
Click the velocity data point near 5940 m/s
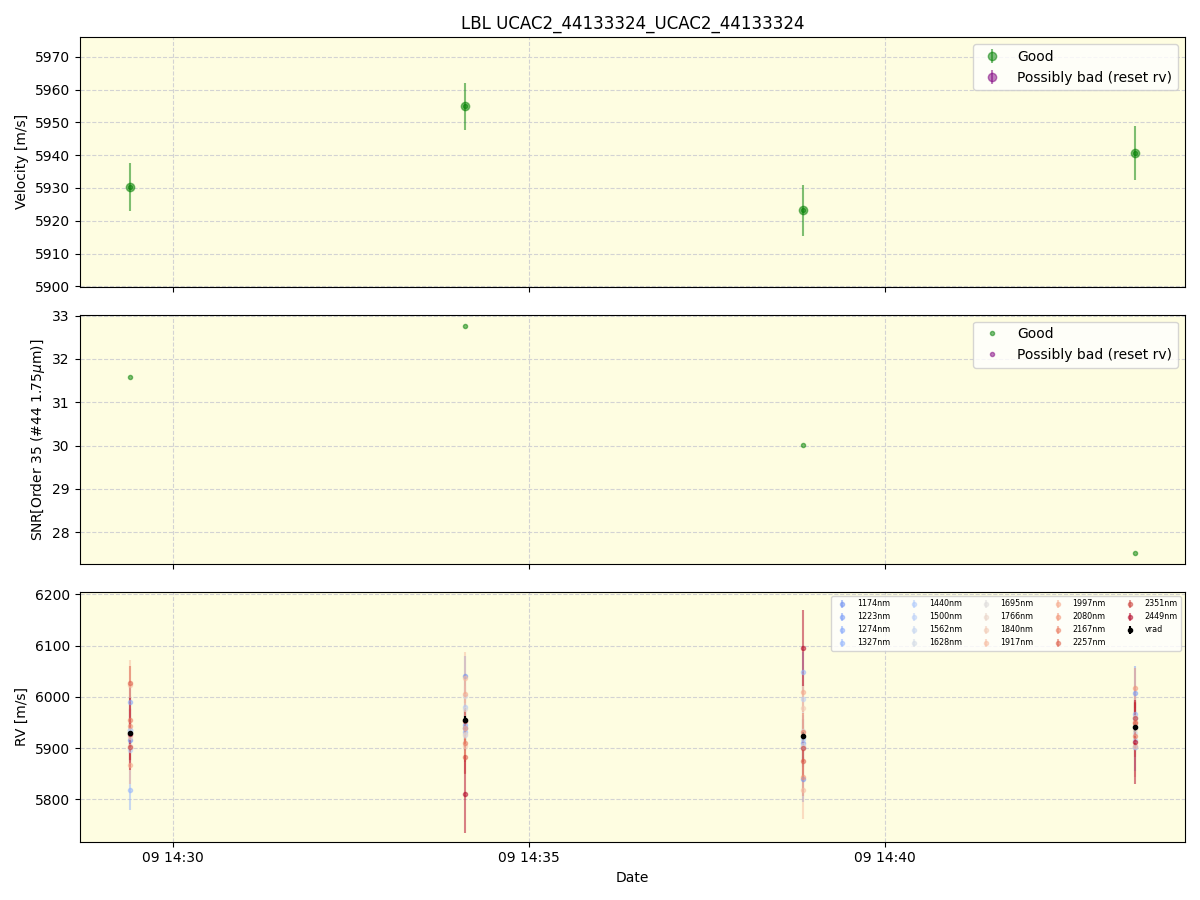click(1135, 153)
